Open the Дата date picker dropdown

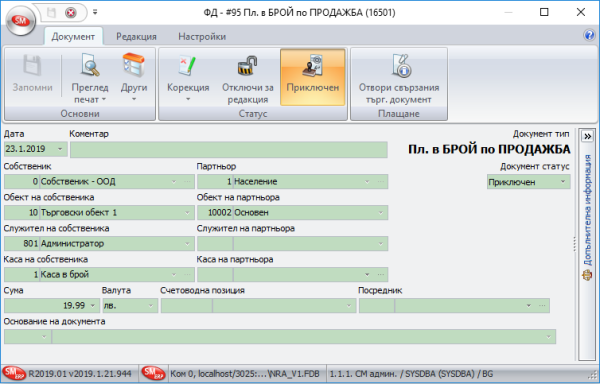60,149
